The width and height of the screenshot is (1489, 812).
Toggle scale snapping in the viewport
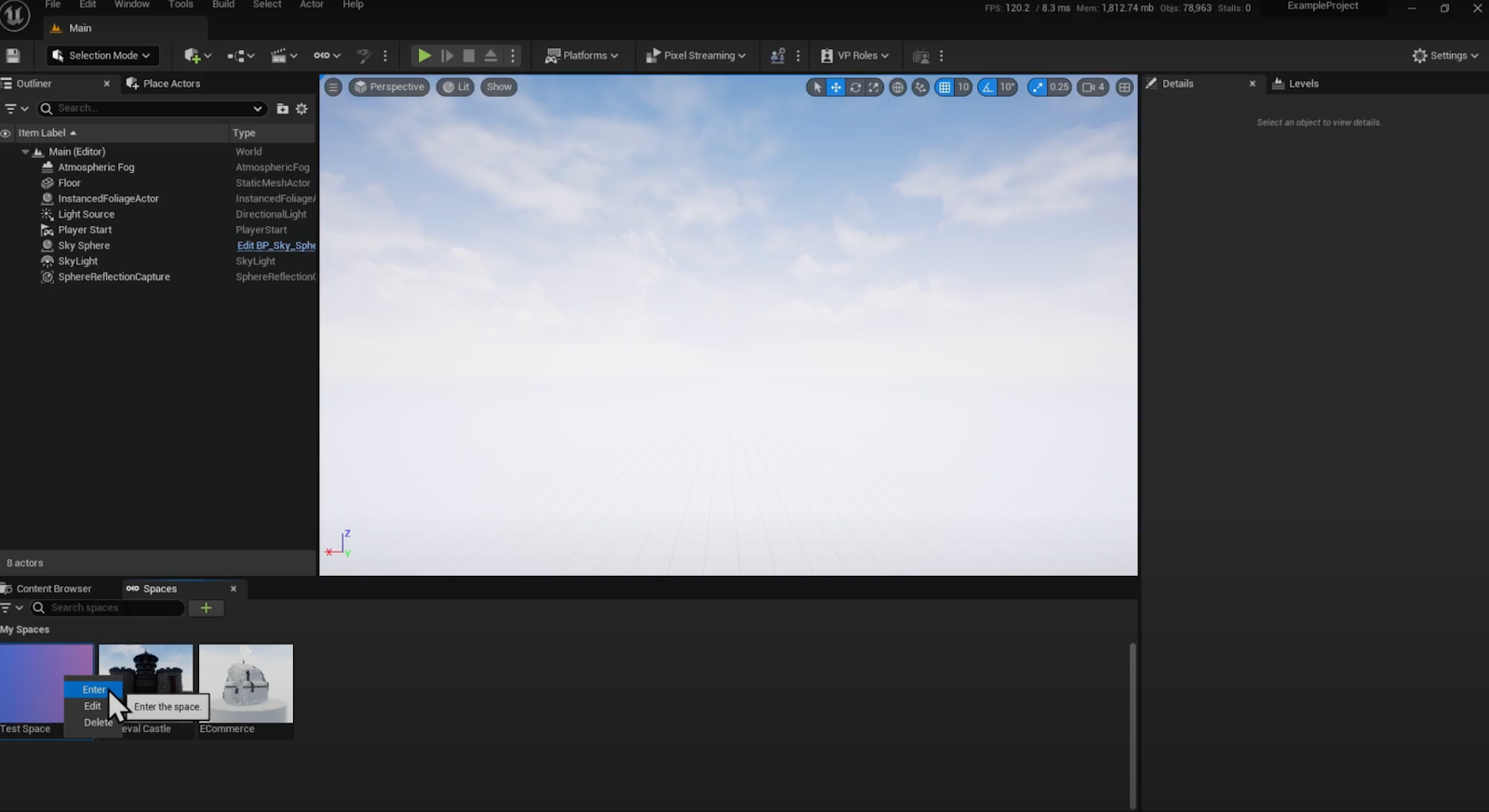coord(1037,87)
